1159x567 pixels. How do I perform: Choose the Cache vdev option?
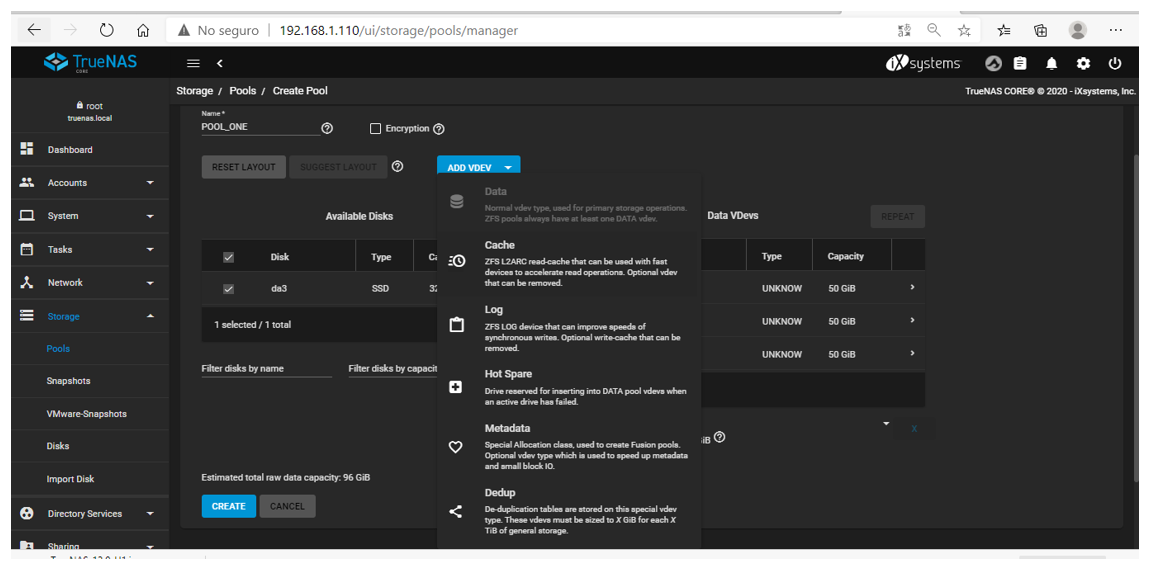[x=568, y=264]
